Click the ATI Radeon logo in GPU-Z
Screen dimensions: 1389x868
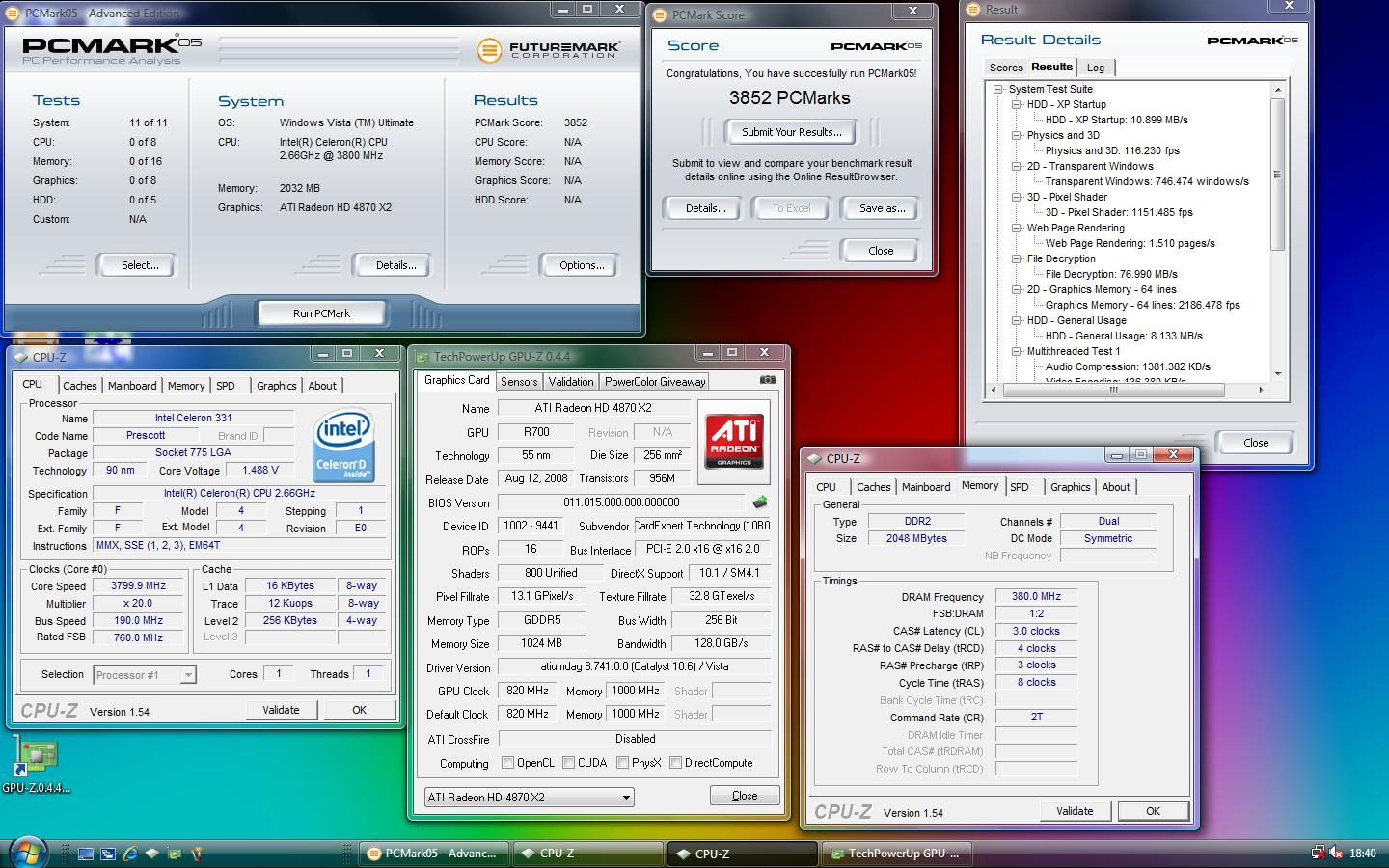734,442
